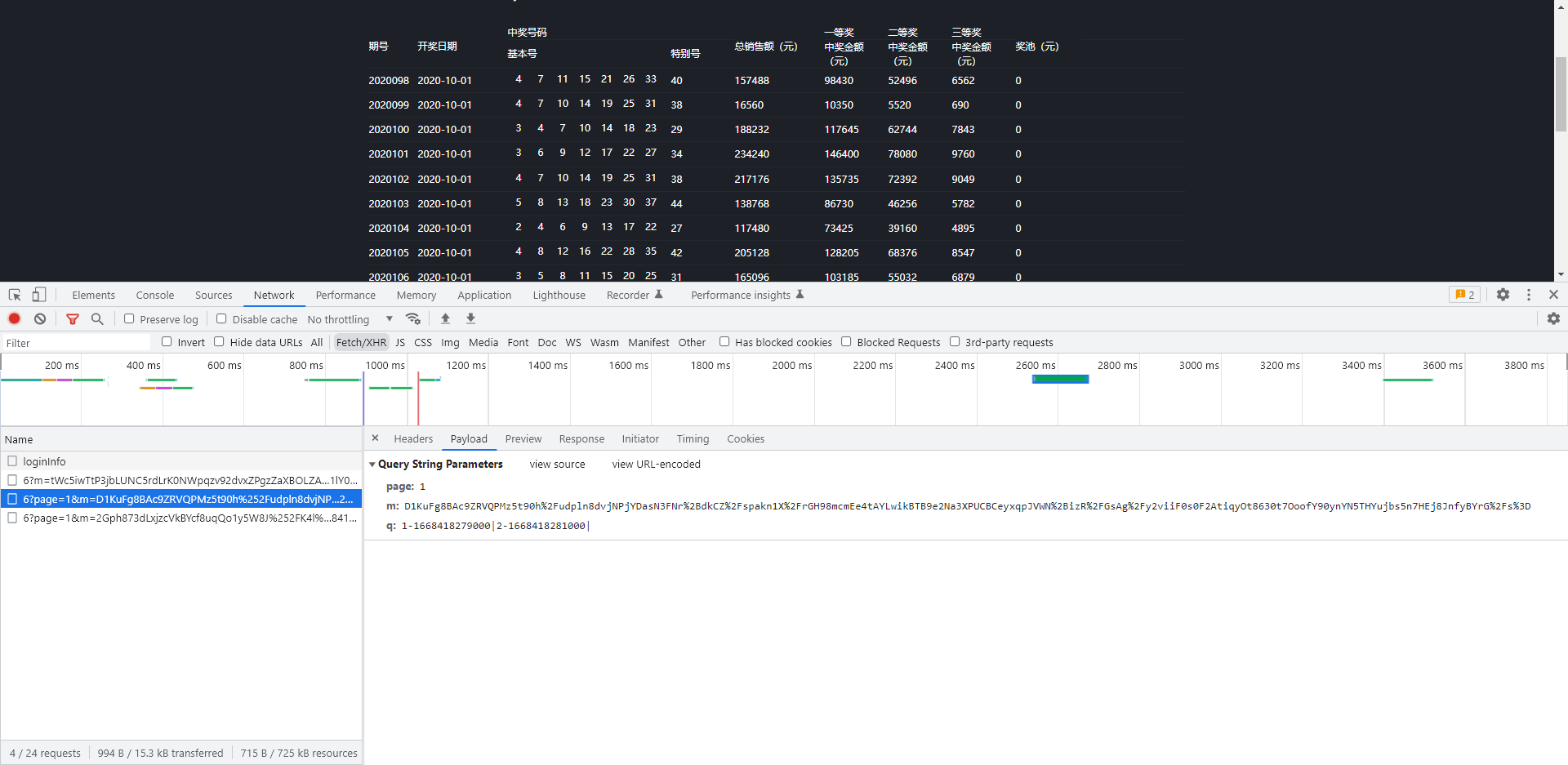Check Hide data URLs

(x=219, y=342)
